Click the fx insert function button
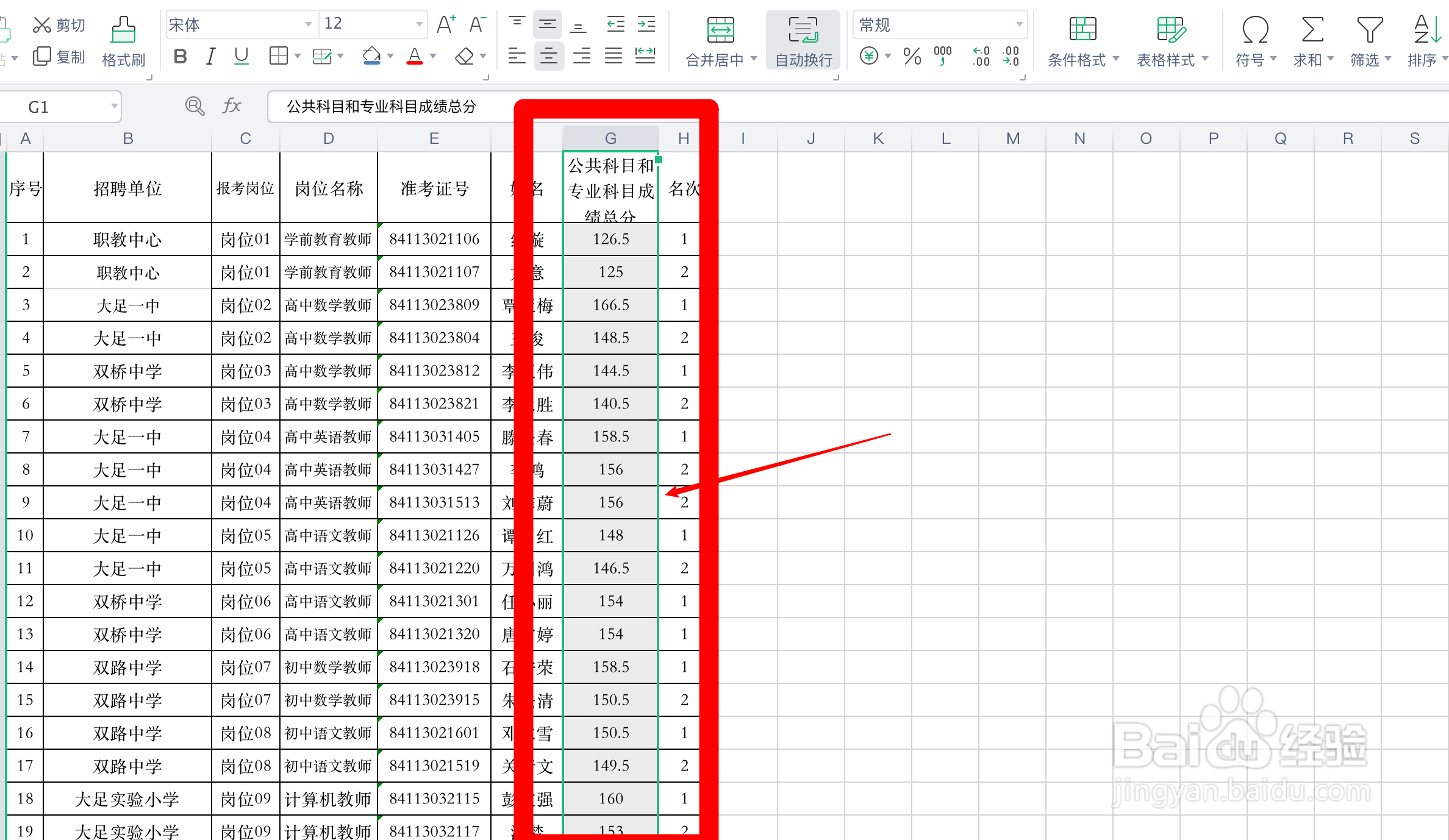The width and height of the screenshot is (1449, 840). [x=232, y=106]
